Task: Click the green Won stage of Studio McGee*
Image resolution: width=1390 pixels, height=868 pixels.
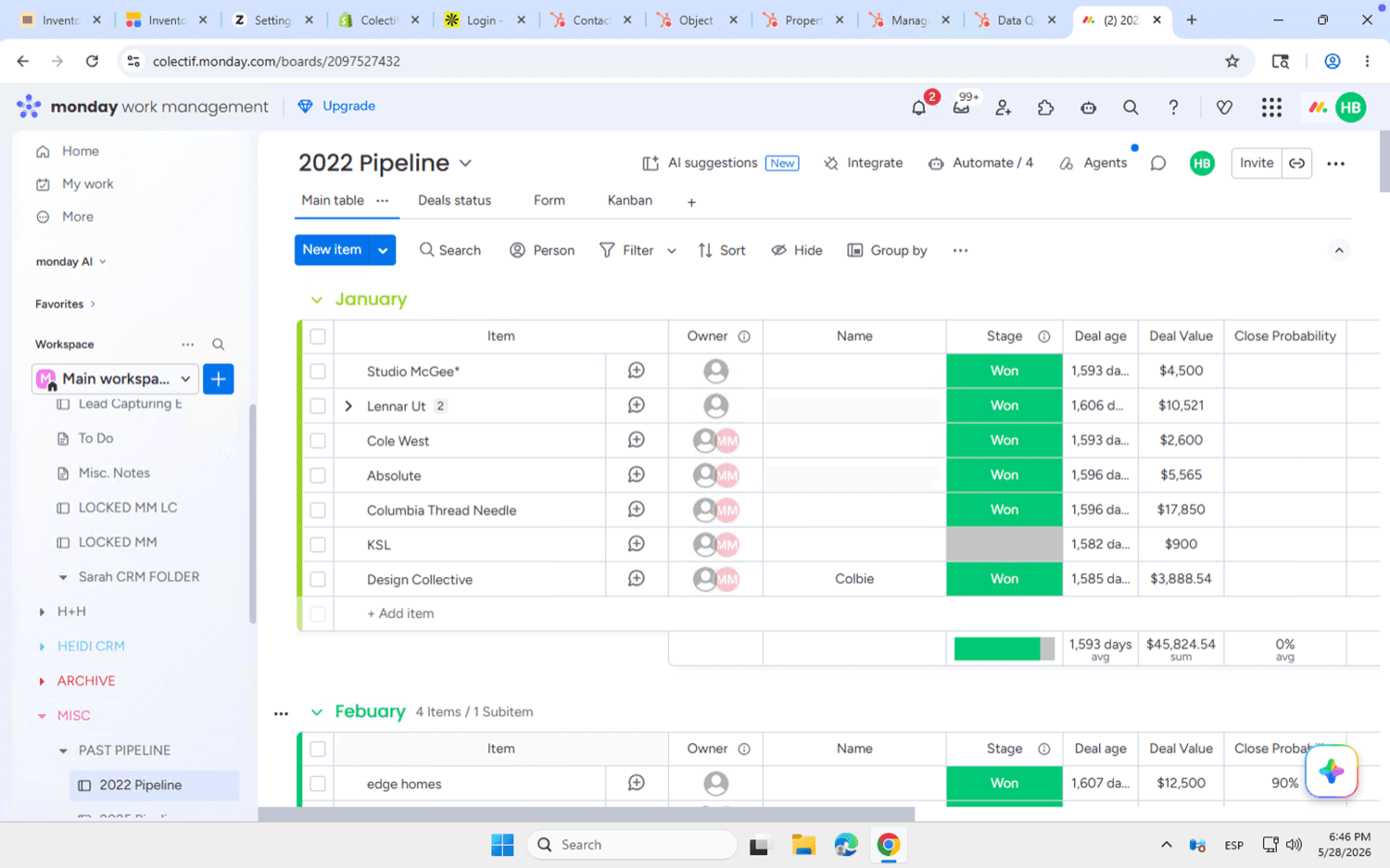Action: point(1005,371)
